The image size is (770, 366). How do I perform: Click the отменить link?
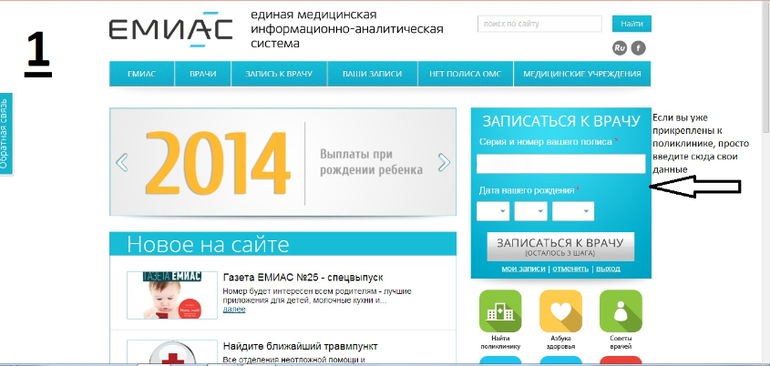pos(571,269)
